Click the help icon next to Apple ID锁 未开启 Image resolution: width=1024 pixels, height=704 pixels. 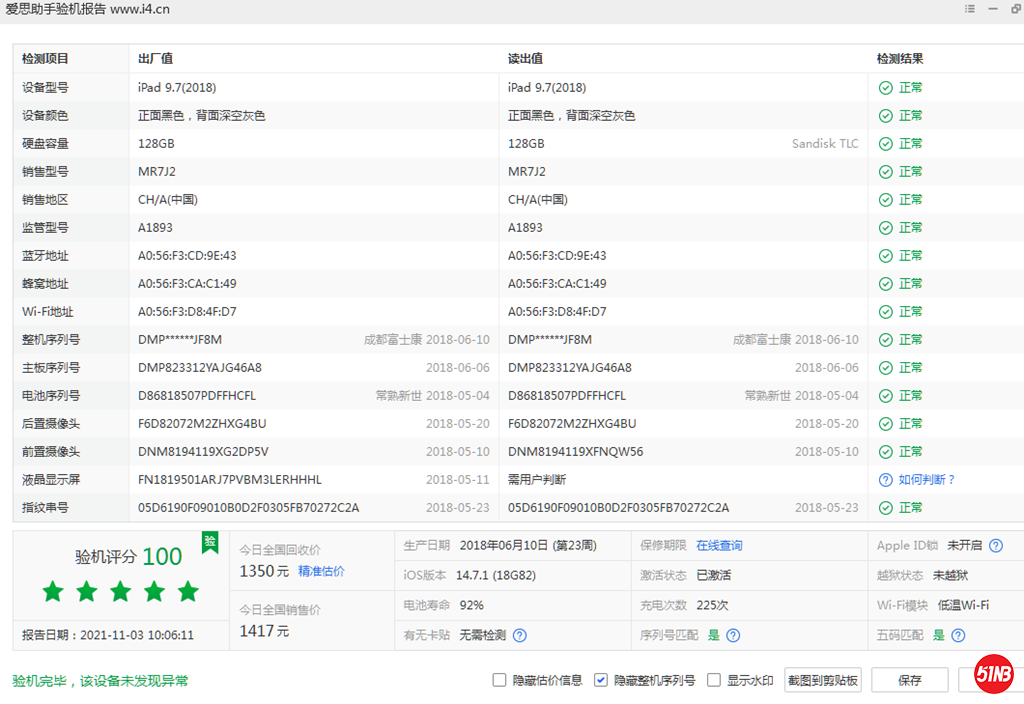(996, 545)
